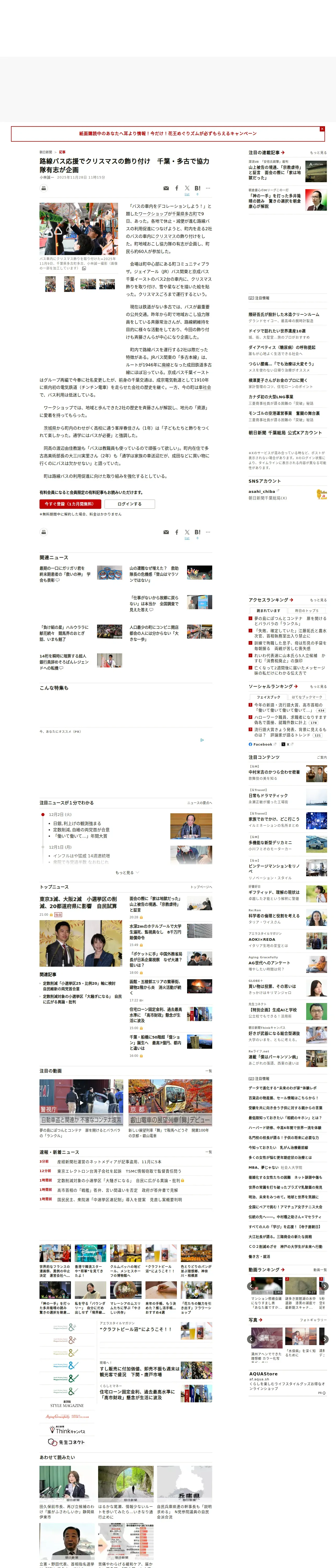Hatena B! icon below the article
The width and height of the screenshot is (336, 1568).
[198, 533]
